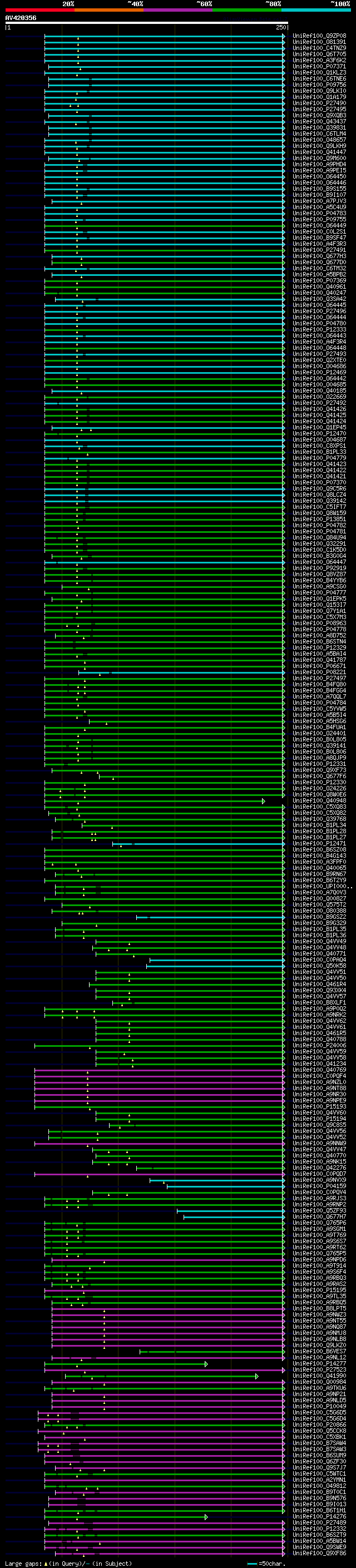Choose hit label UniRef100_A9NRK2
Screen dimensions: 356x1568
[x=319, y=1015]
